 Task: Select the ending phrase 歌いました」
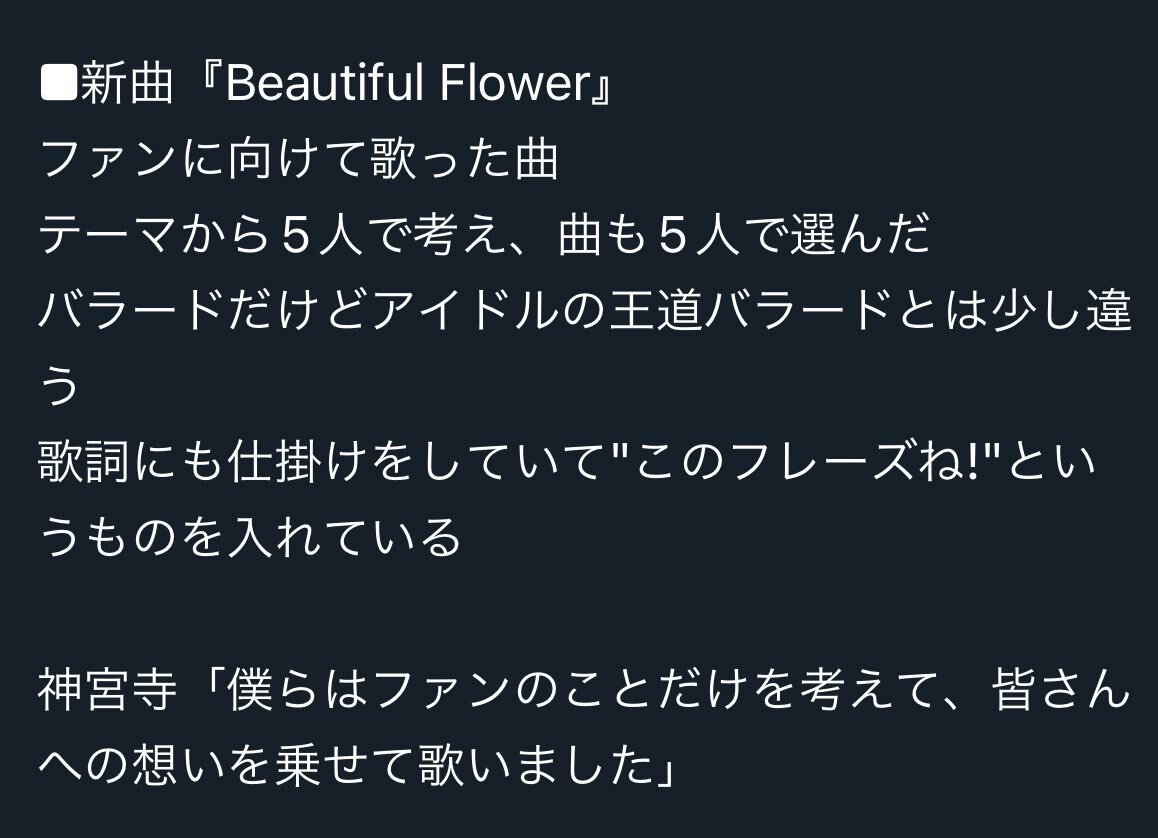point(547,764)
